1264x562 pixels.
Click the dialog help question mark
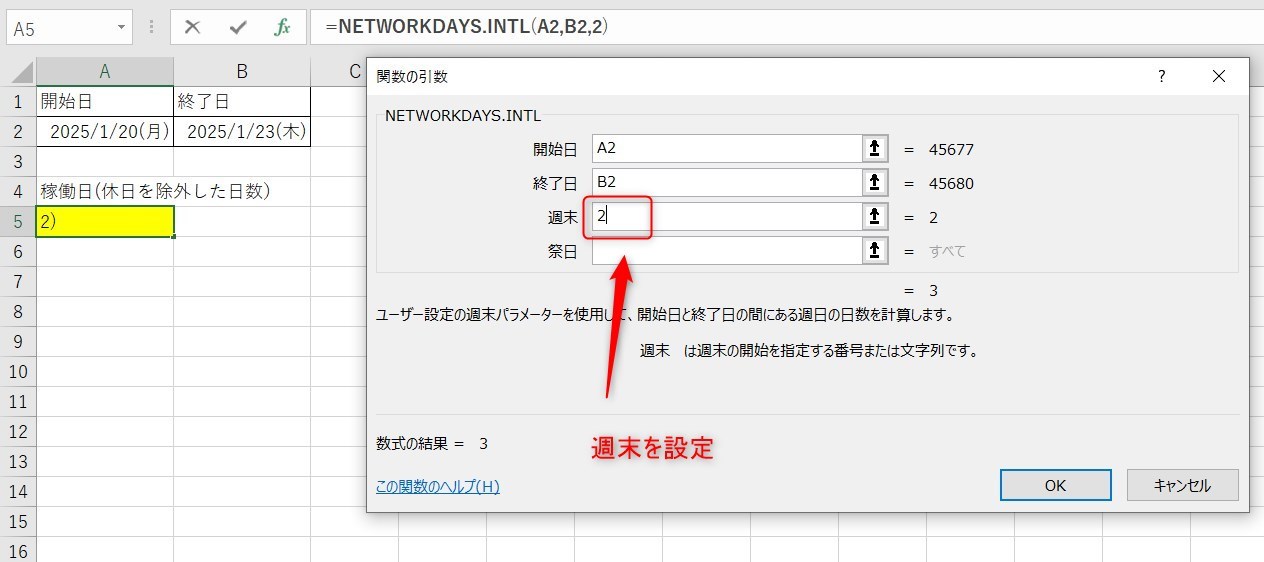[1161, 76]
